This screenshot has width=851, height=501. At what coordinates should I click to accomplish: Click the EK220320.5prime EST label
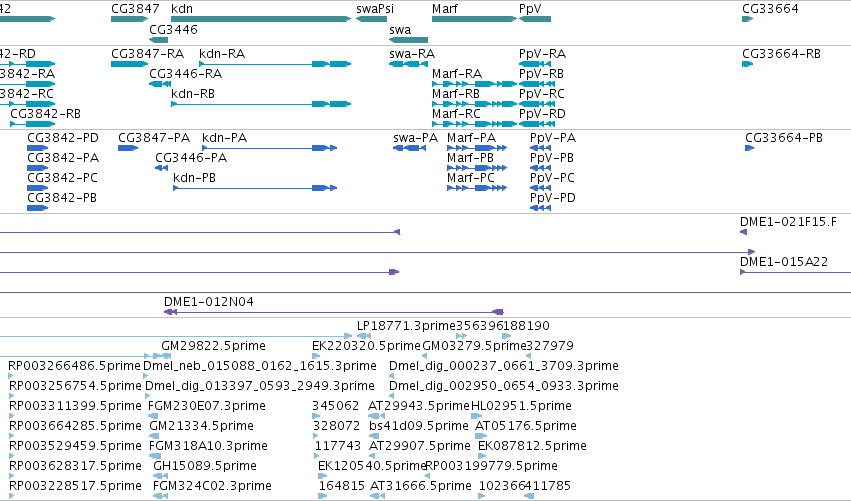click(x=366, y=346)
